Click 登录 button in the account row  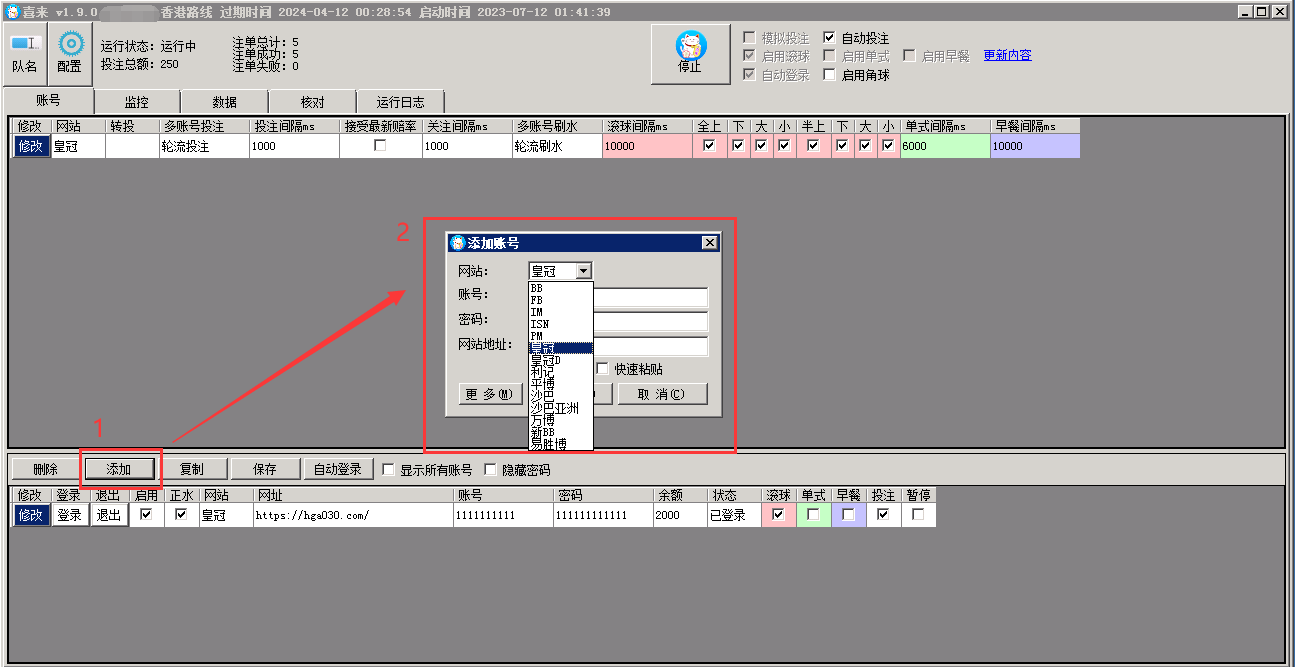coord(69,515)
